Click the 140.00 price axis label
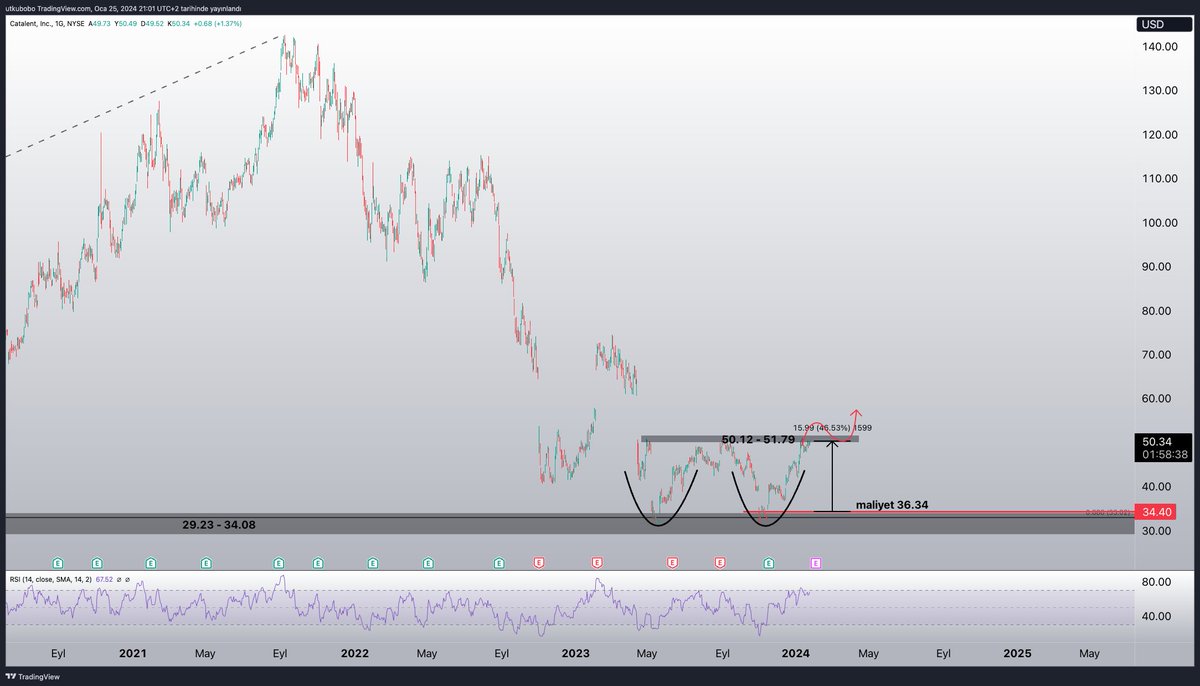This screenshot has width=1200, height=686. (1160, 46)
